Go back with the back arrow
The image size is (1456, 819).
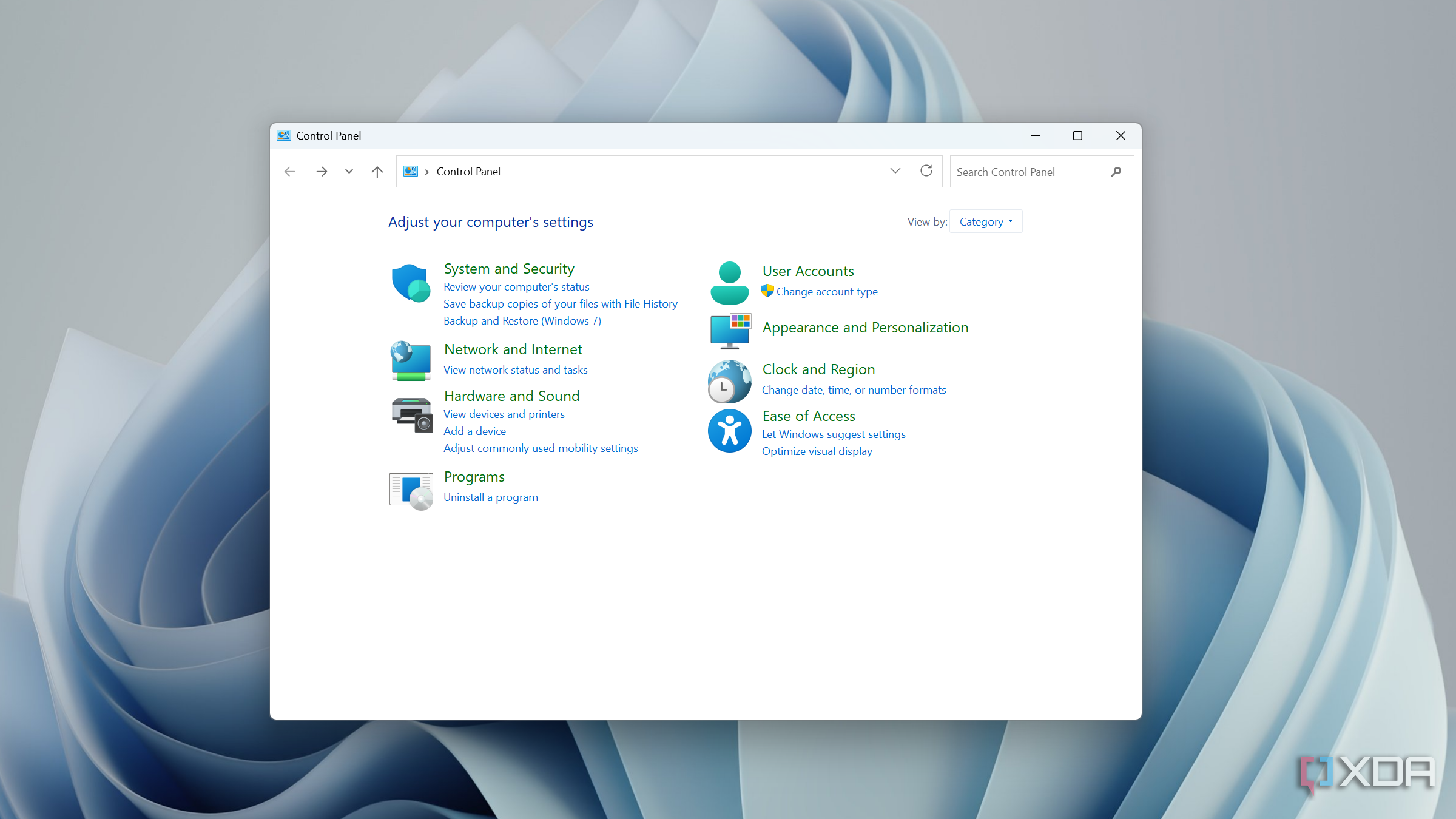(x=290, y=172)
